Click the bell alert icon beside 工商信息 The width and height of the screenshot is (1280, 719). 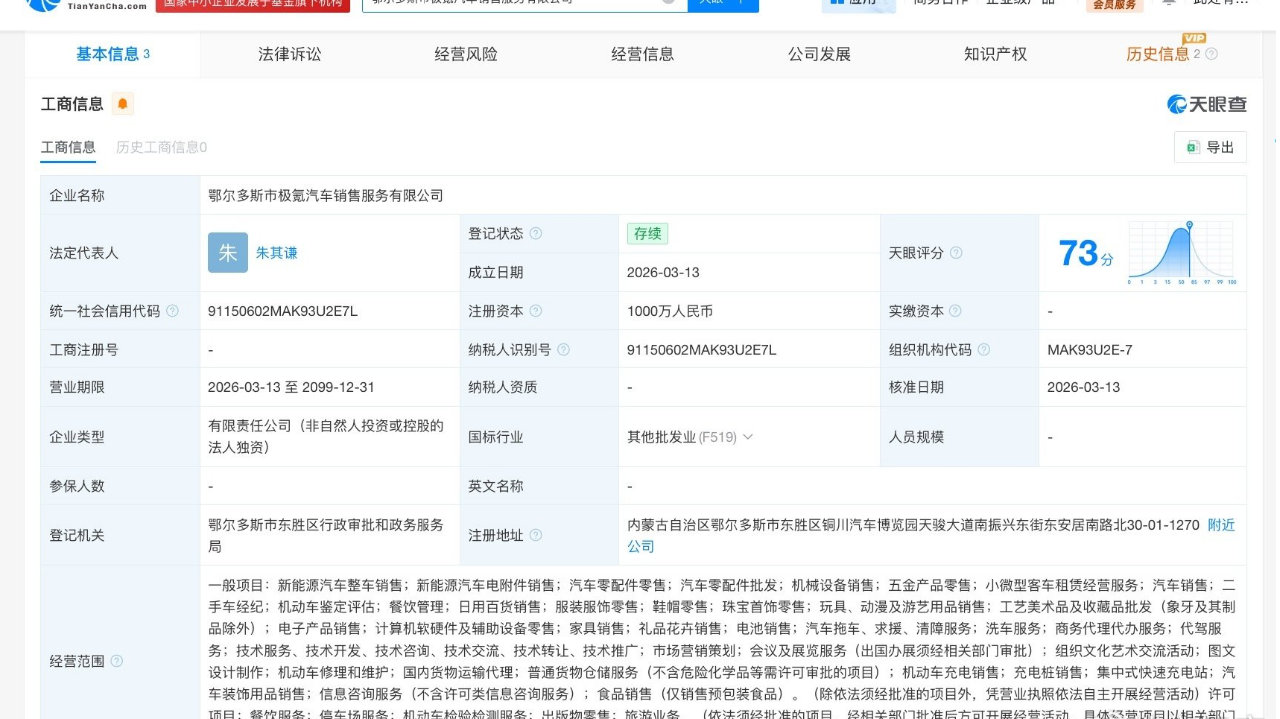(122, 104)
